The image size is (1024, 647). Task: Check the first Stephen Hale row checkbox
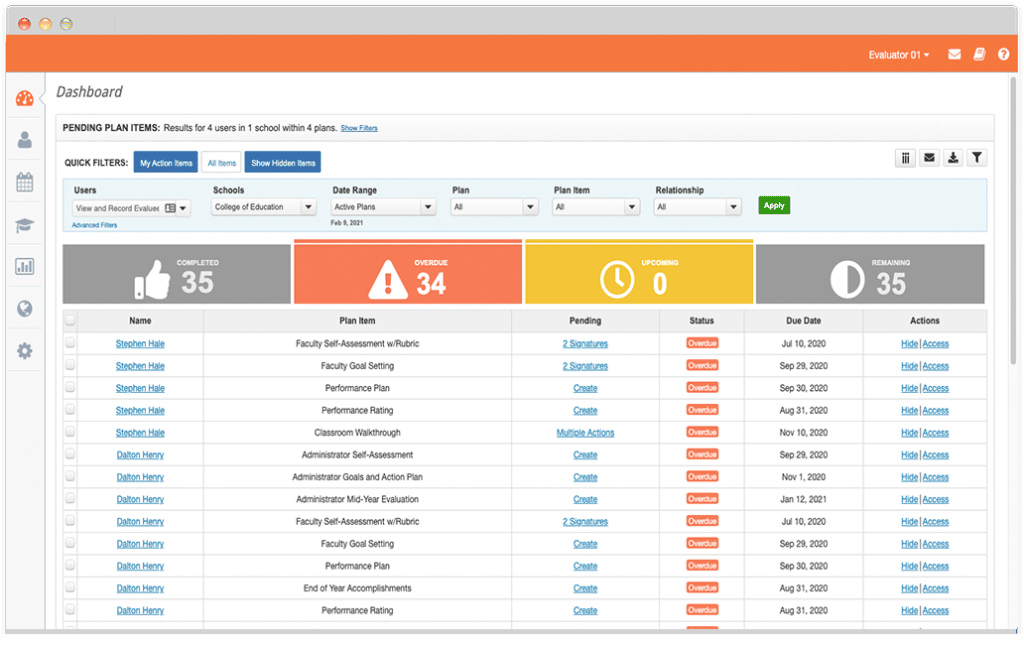(69, 343)
